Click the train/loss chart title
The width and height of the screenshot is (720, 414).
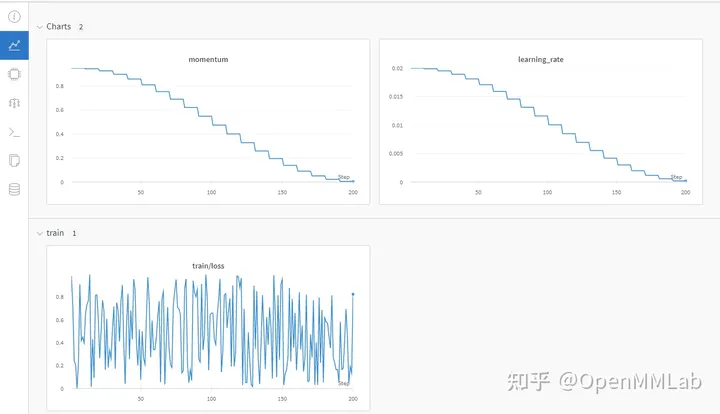pyautogui.click(x=208, y=266)
